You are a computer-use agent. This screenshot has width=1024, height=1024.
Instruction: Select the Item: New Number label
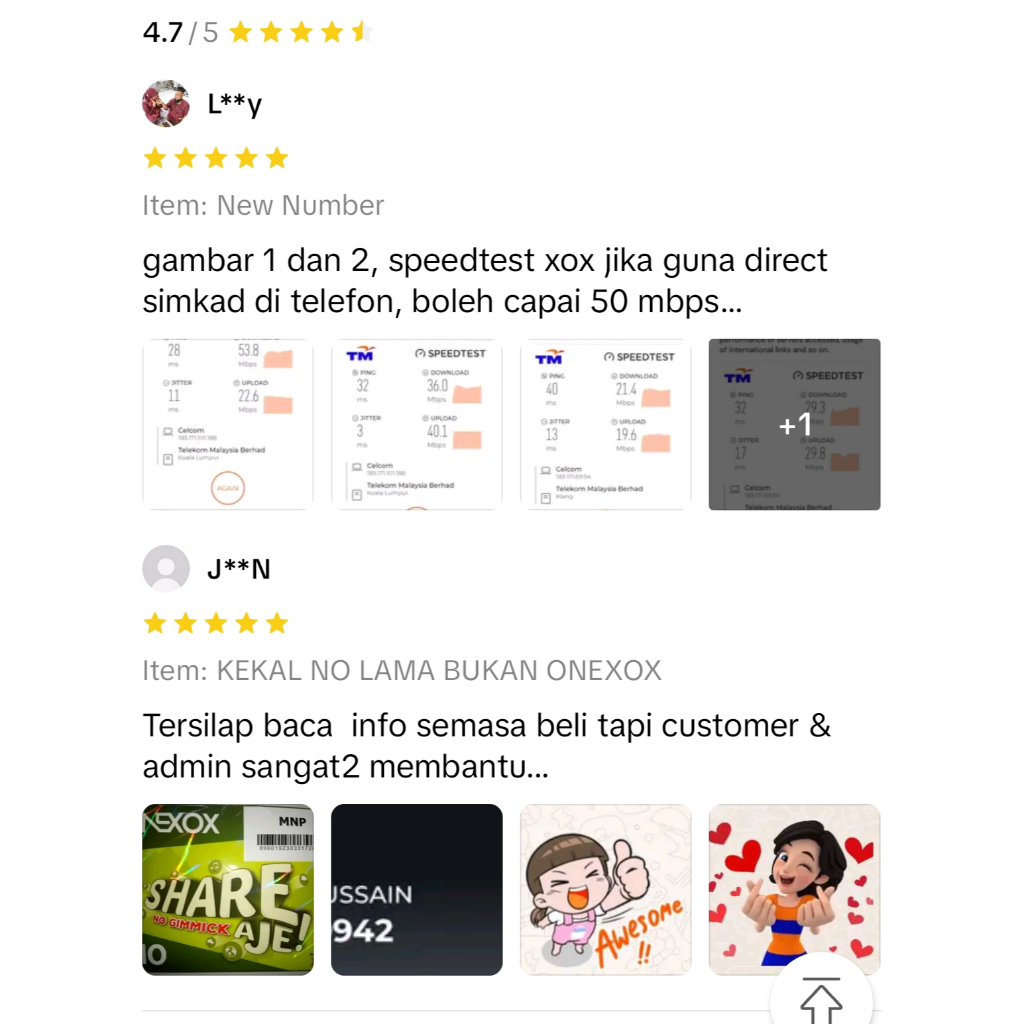coord(263,206)
